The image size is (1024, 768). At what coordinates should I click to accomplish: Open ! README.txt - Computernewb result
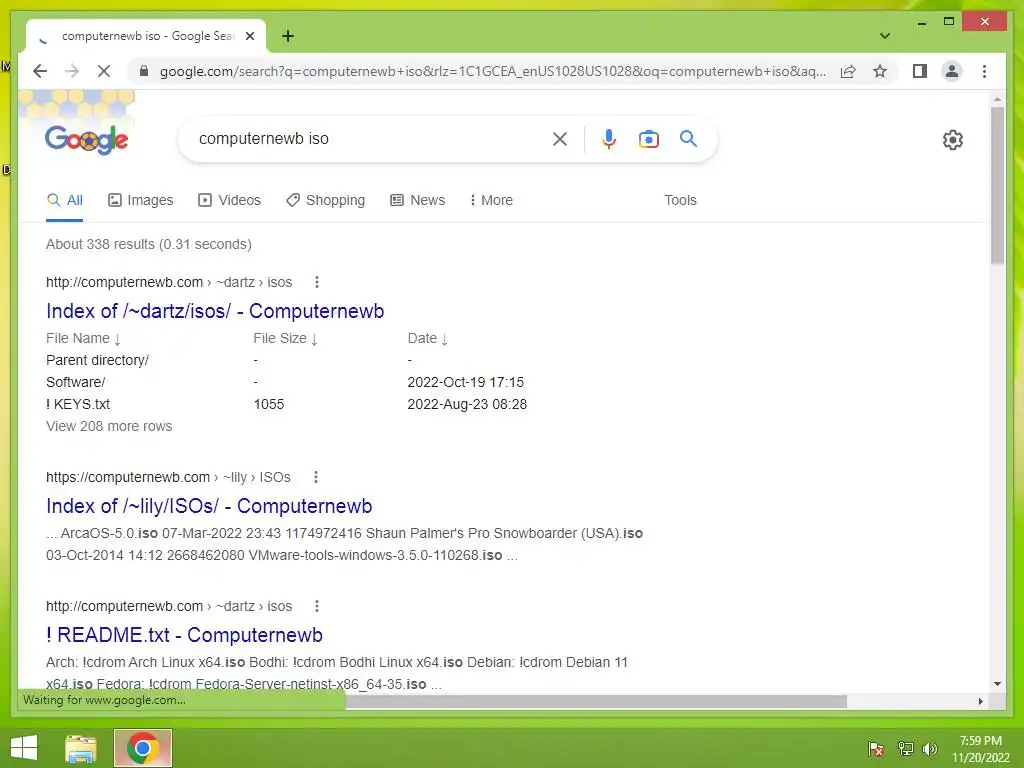(x=184, y=635)
